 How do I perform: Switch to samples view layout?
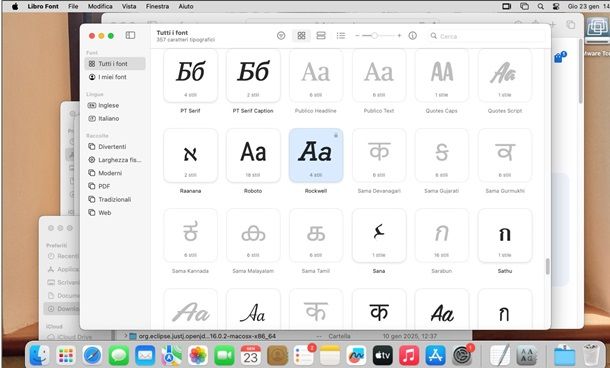(321, 36)
